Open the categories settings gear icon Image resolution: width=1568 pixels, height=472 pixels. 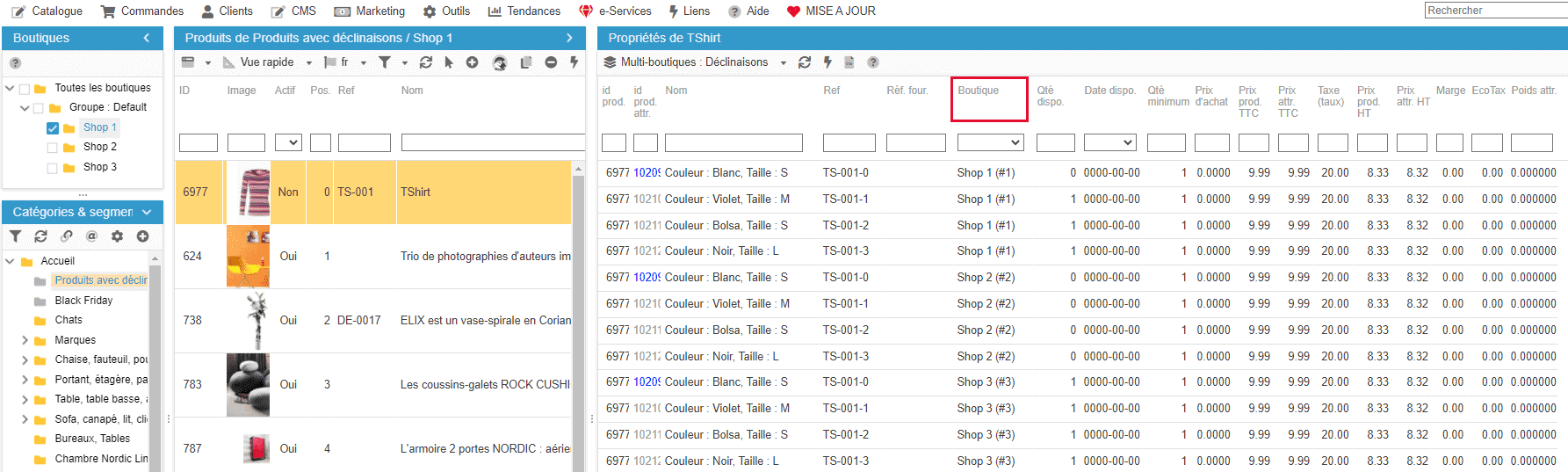117,236
